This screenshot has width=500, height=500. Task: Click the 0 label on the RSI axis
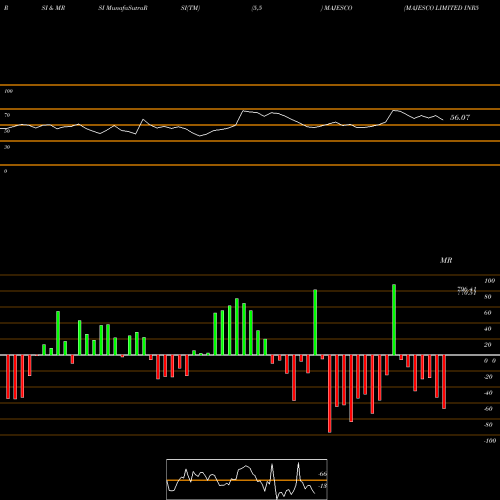[x=5, y=171]
